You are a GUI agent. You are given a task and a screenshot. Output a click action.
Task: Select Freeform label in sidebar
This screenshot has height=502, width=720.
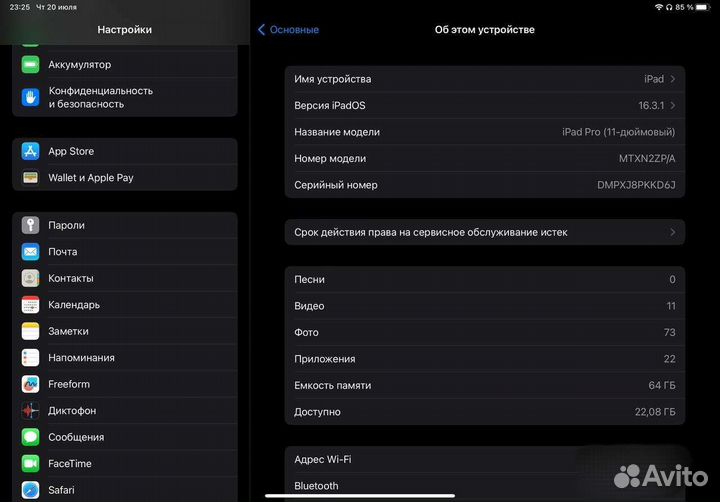pos(69,384)
